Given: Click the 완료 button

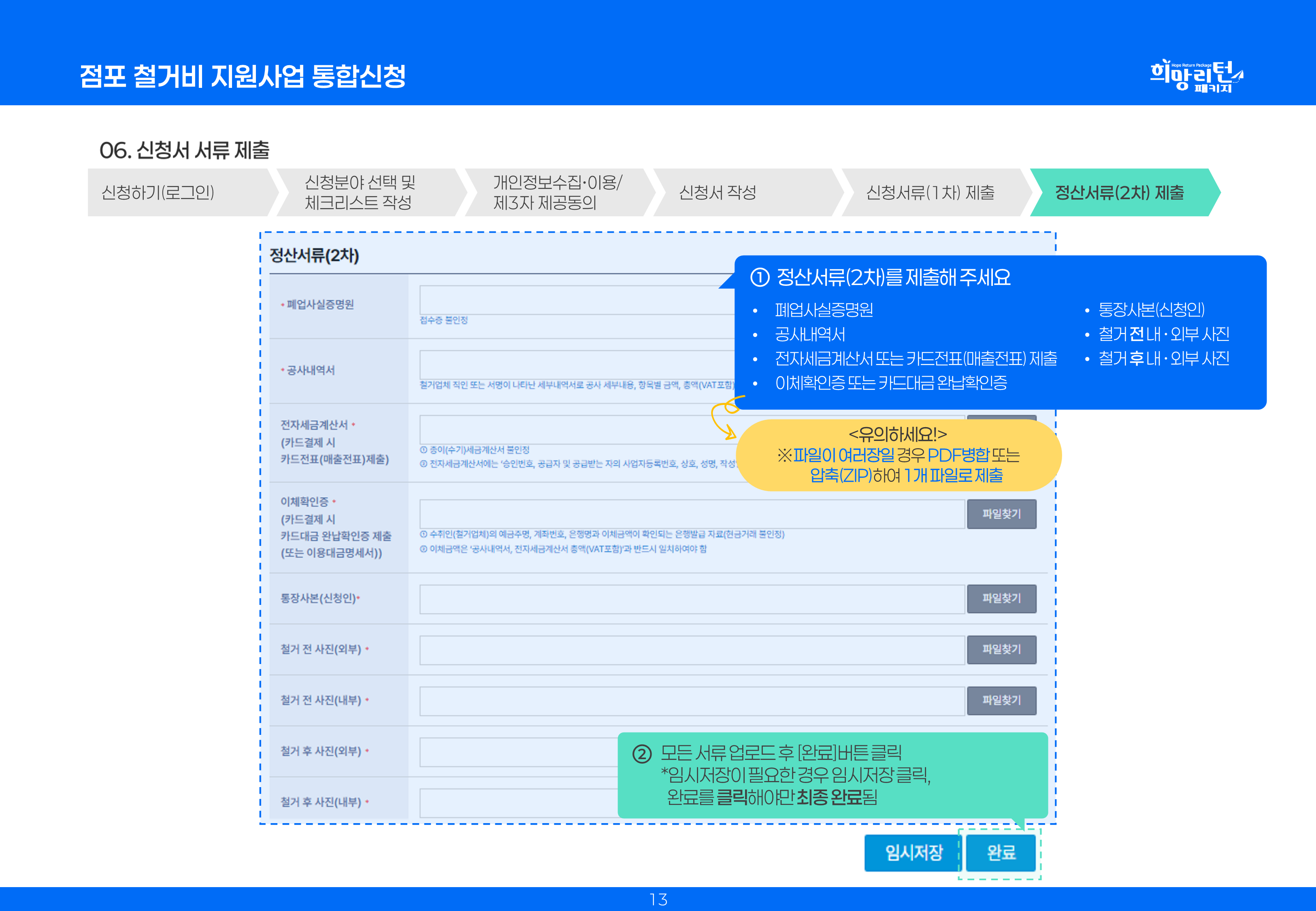Looking at the screenshot, I should point(1001,853).
